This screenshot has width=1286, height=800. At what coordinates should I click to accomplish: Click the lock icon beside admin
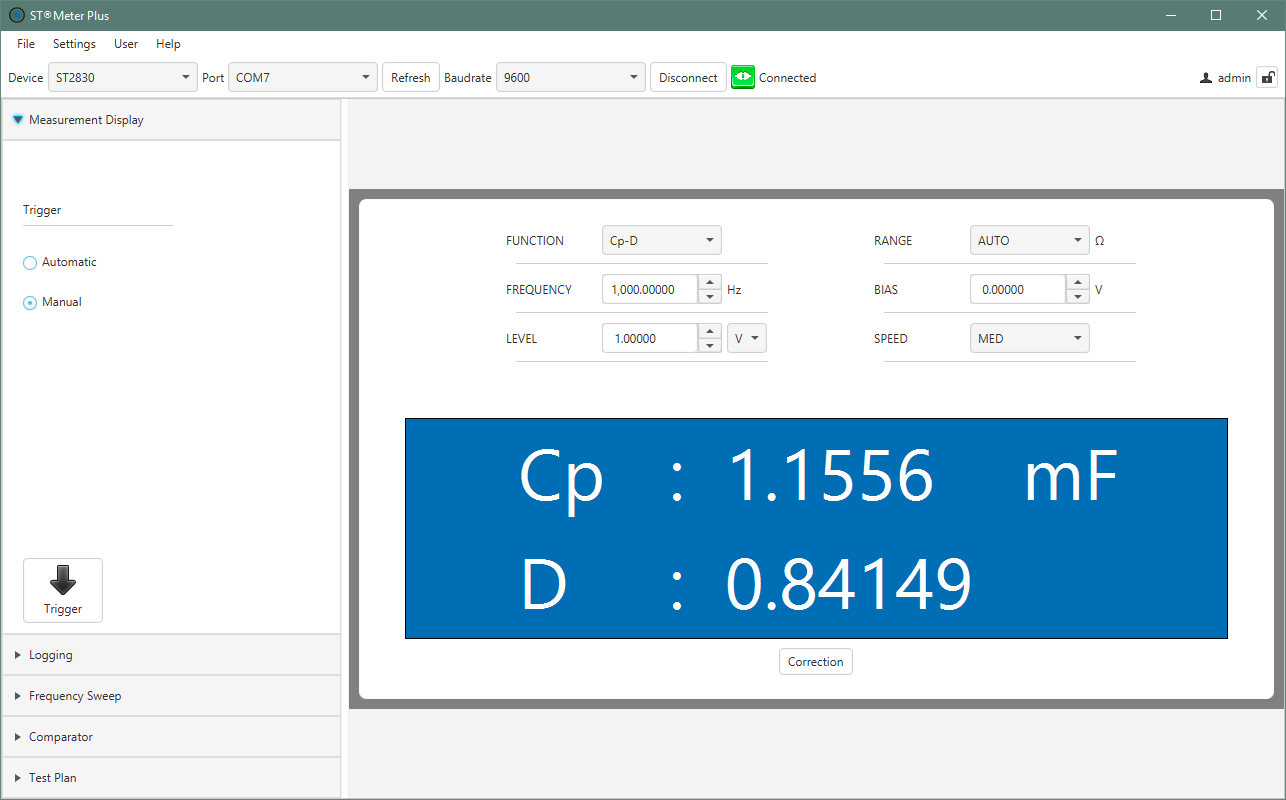[x=1267, y=77]
